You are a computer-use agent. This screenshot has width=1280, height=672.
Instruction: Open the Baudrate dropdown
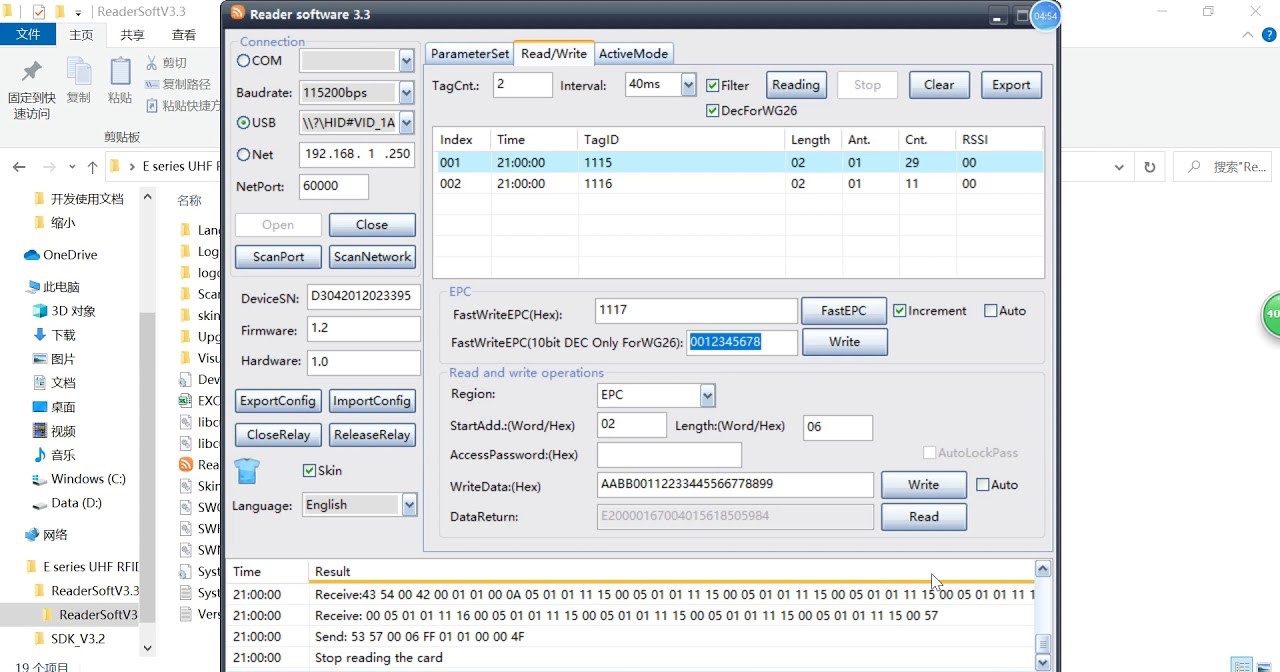(406, 93)
